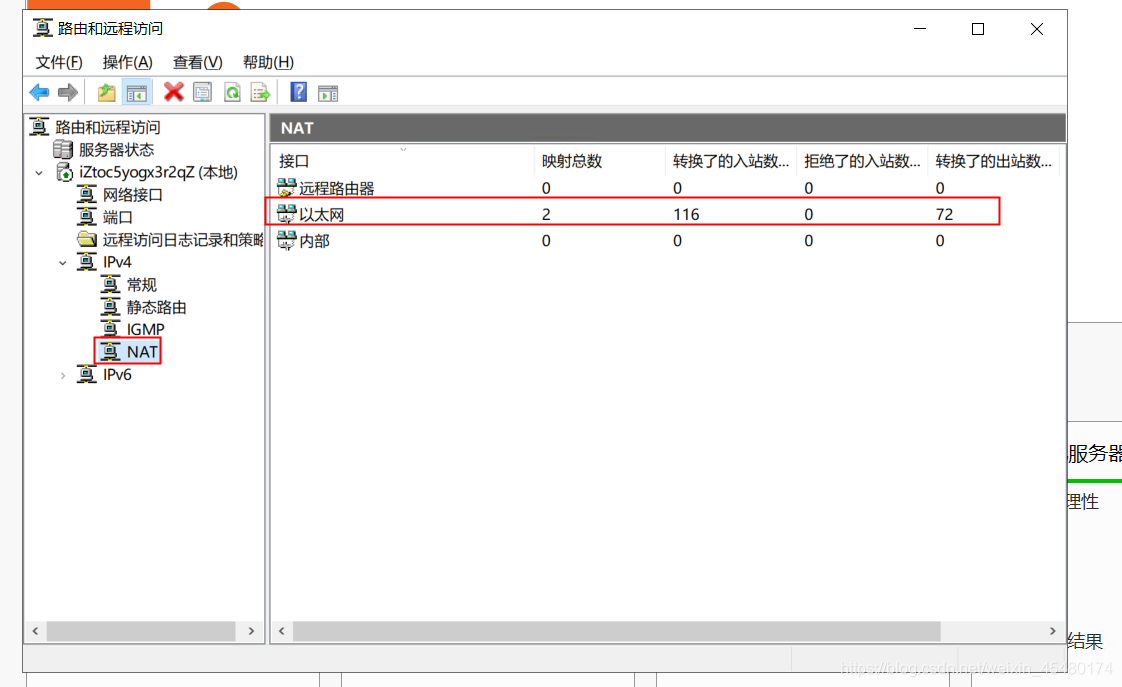Open the properties toolbar icon

click(x=203, y=92)
